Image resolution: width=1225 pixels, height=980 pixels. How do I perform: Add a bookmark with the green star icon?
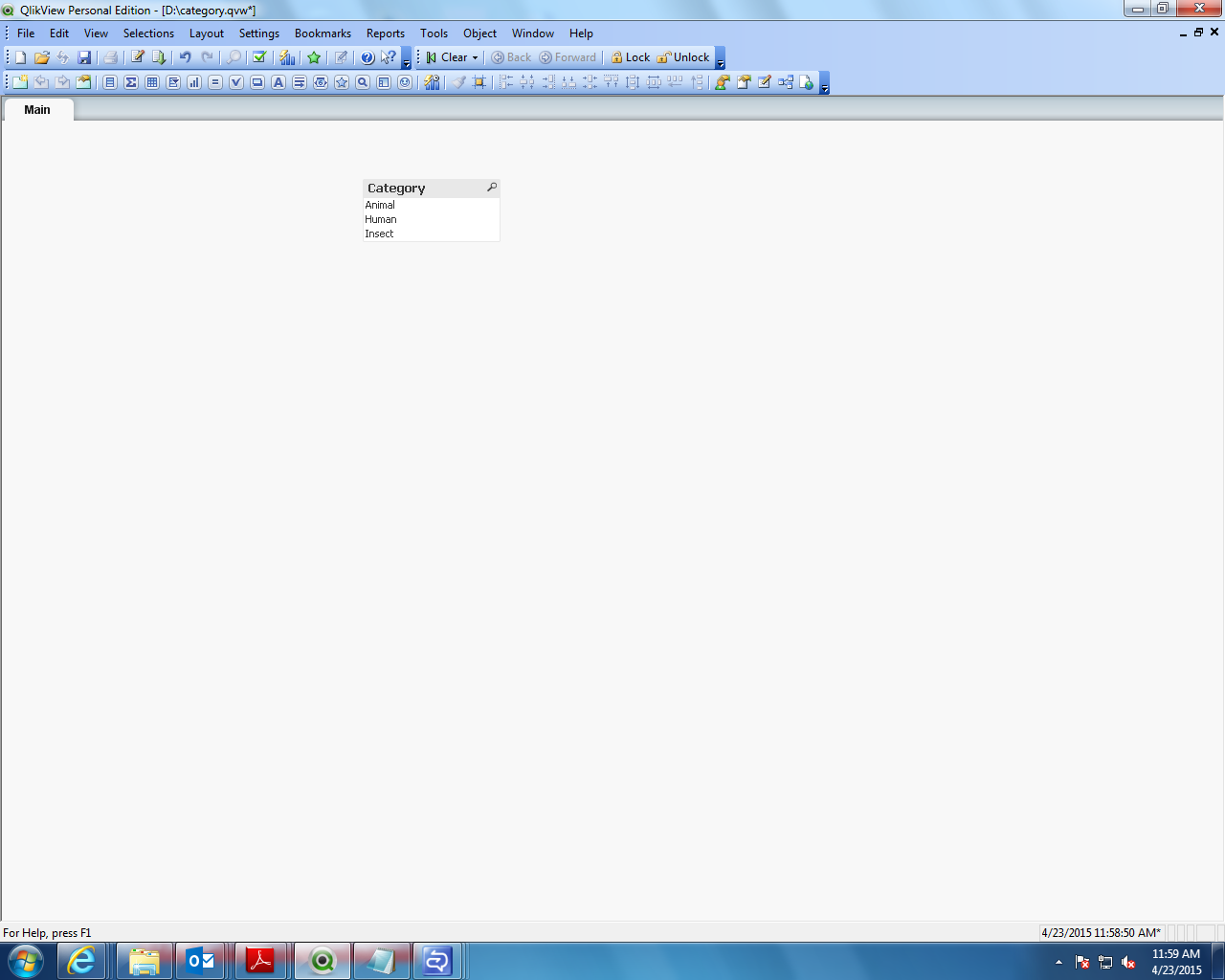click(x=314, y=57)
